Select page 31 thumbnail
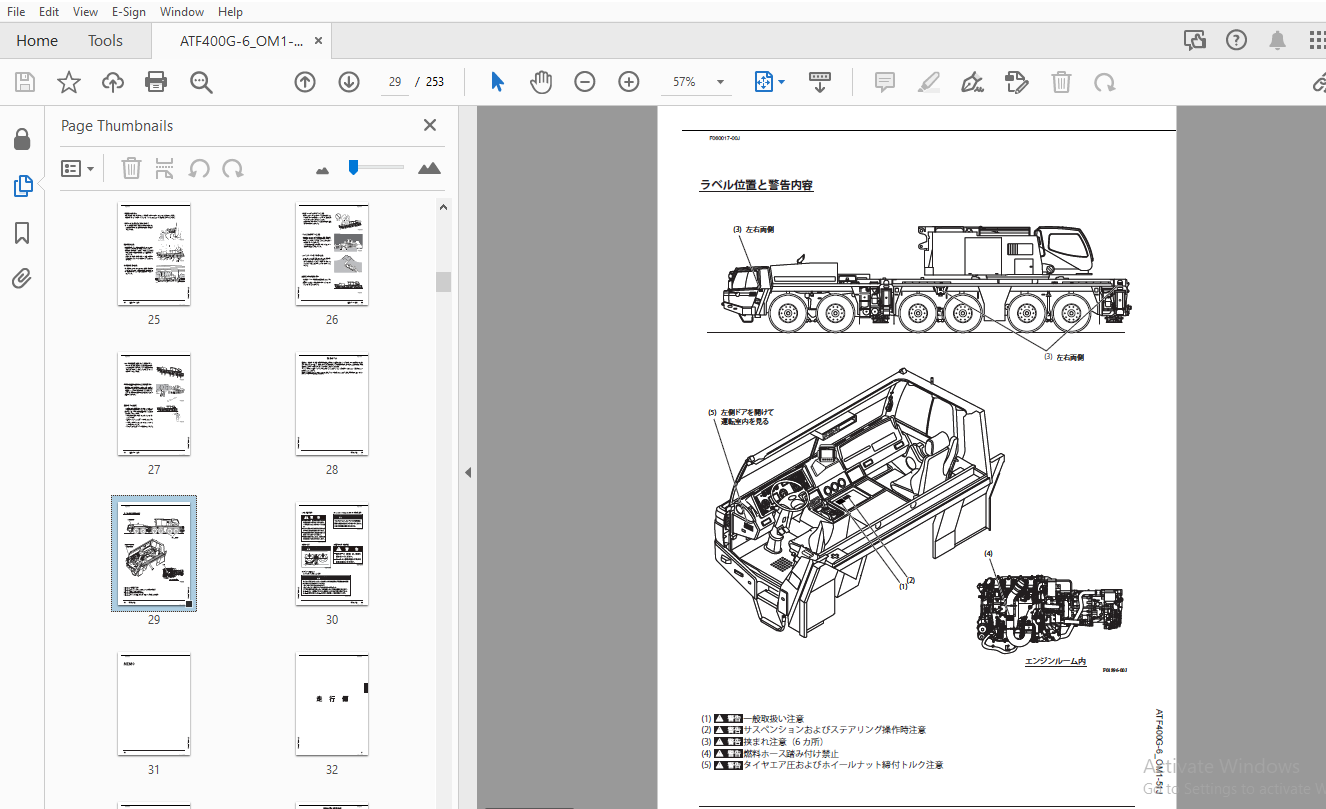Image resolution: width=1326 pixels, height=809 pixels. point(154,705)
